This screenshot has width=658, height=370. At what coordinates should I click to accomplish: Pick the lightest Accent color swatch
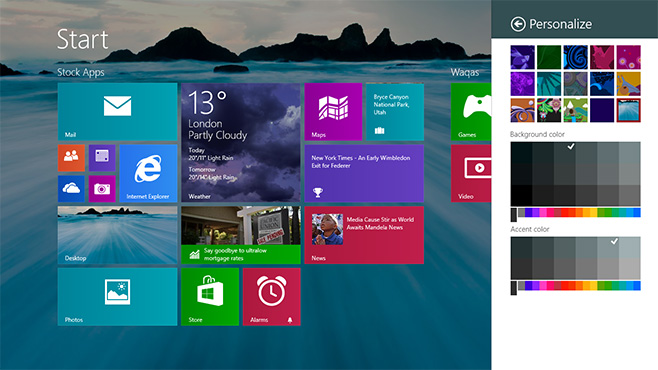629,248
